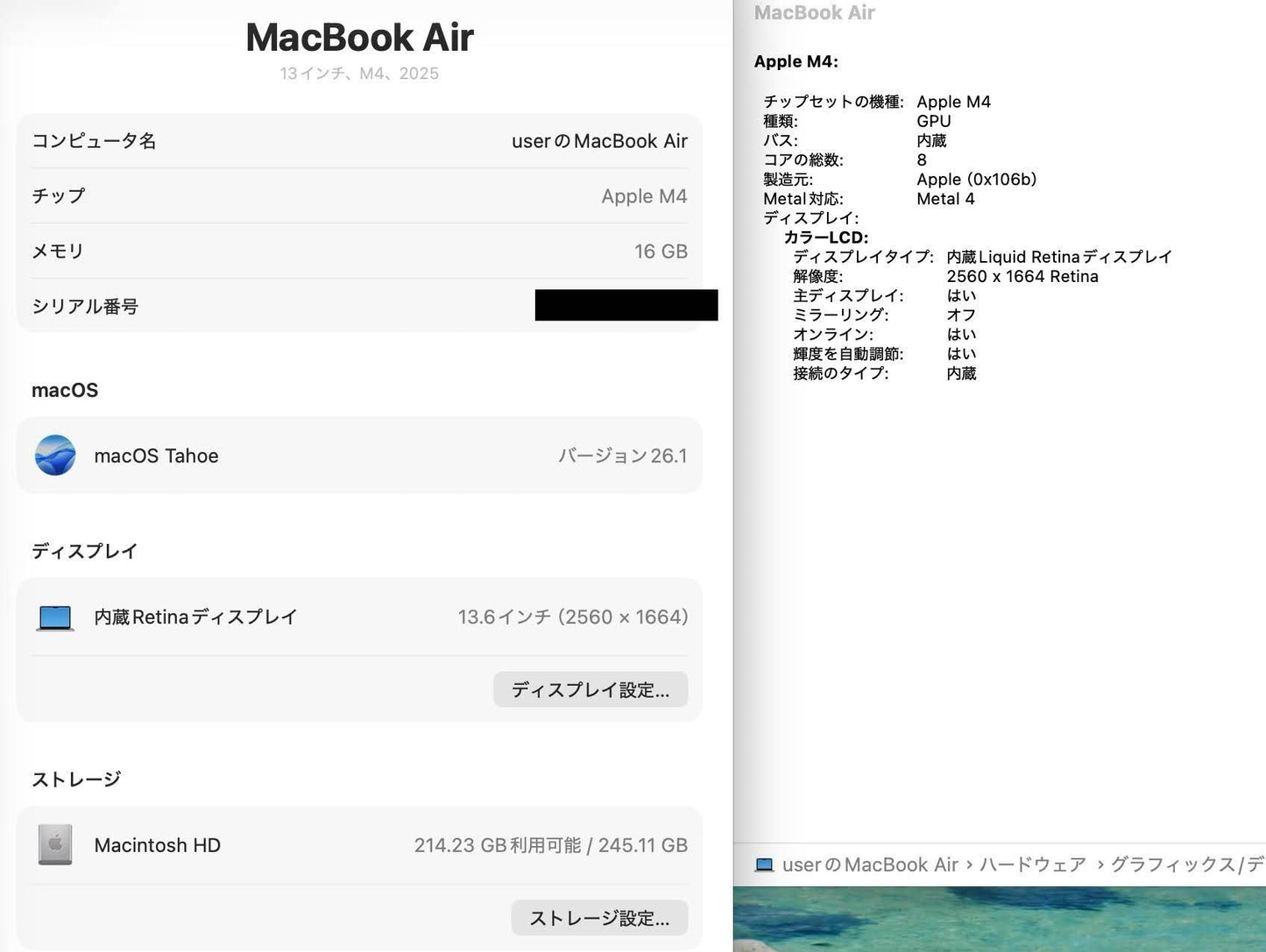Click the コンピュータ名 row
This screenshot has height=952, width=1266.
359,140
